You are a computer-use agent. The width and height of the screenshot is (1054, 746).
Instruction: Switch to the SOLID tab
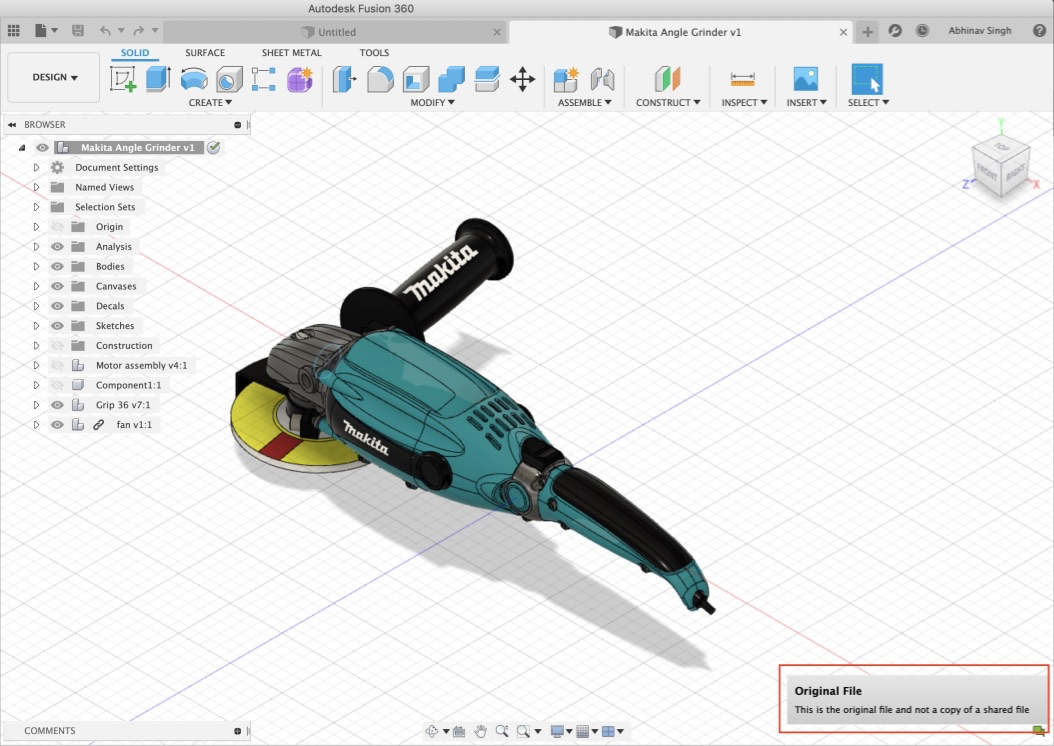click(x=134, y=52)
